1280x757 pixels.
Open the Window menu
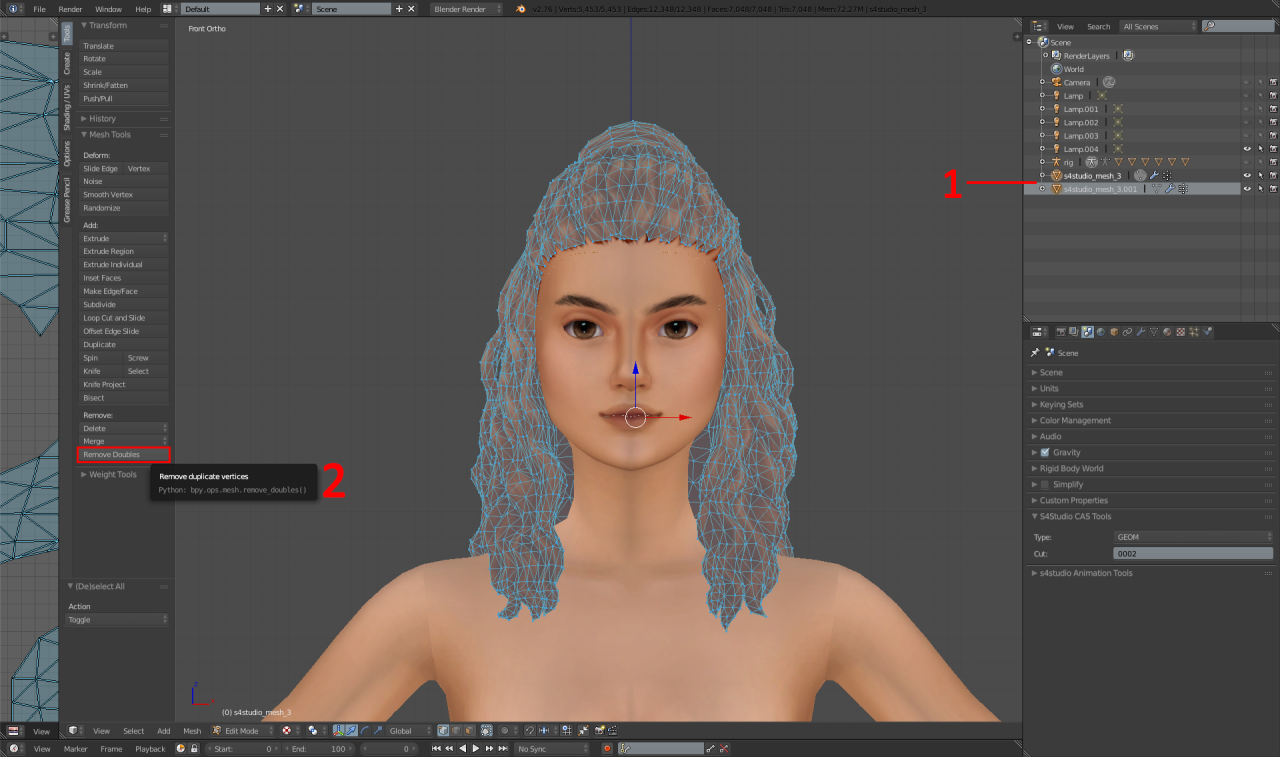coord(108,9)
